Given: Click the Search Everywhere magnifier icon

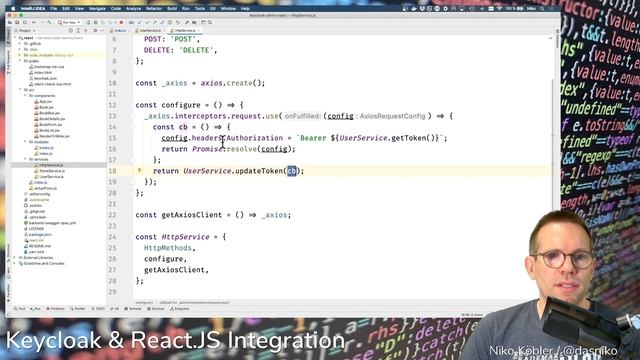Looking at the screenshot, I should point(210,22).
